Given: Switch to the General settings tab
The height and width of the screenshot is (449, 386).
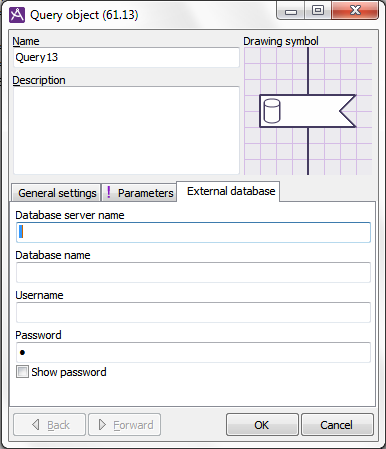Looking at the screenshot, I should point(56,193).
